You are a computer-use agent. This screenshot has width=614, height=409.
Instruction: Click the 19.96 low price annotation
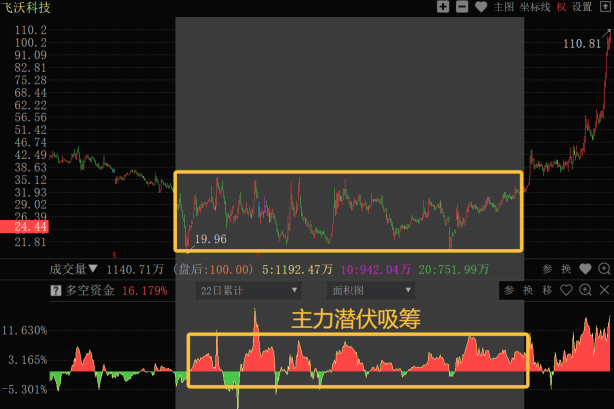tap(211, 239)
